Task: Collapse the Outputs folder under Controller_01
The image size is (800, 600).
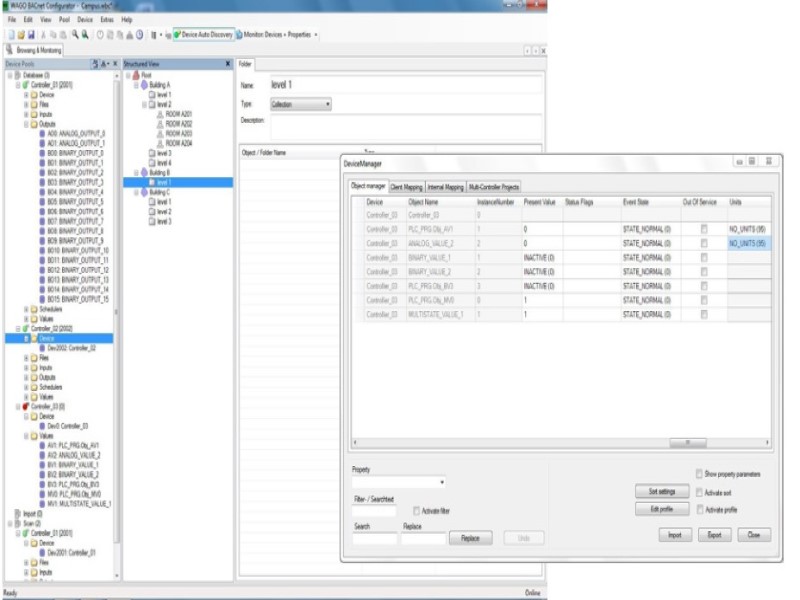Action: (x=26, y=124)
